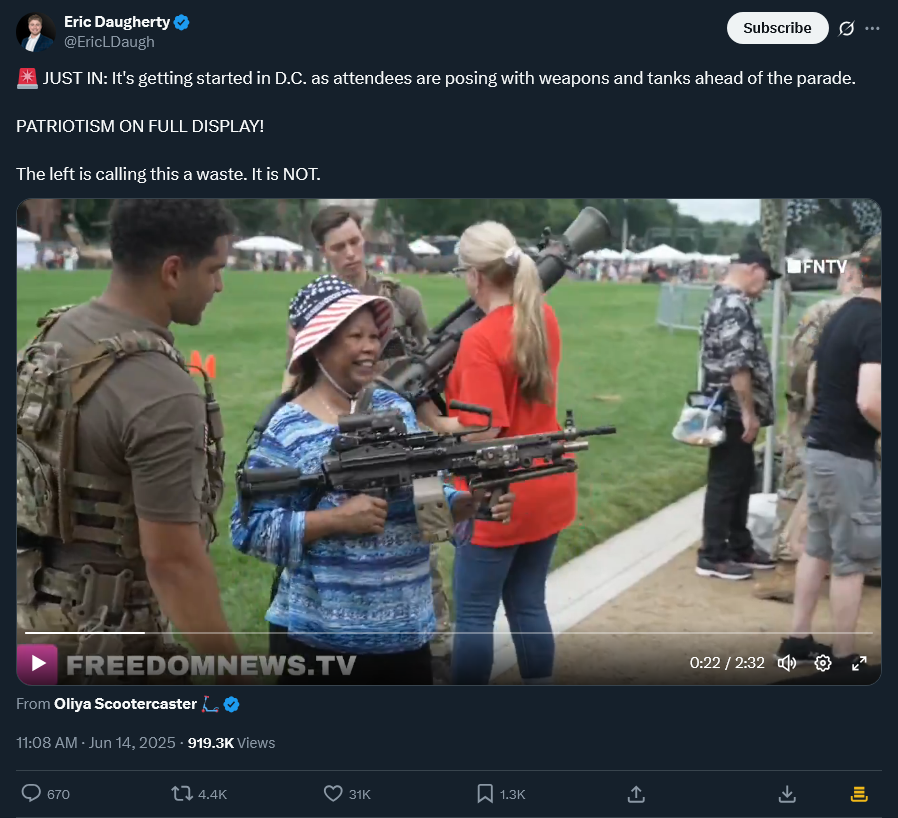The width and height of the screenshot is (898, 818).
Task: Reply using the comment bubble icon
Action: pyautogui.click(x=31, y=793)
